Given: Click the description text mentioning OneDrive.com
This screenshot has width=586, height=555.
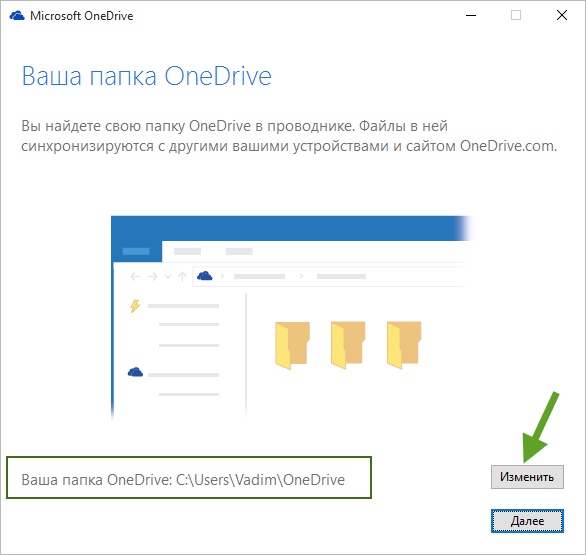Looking at the screenshot, I should (x=289, y=136).
